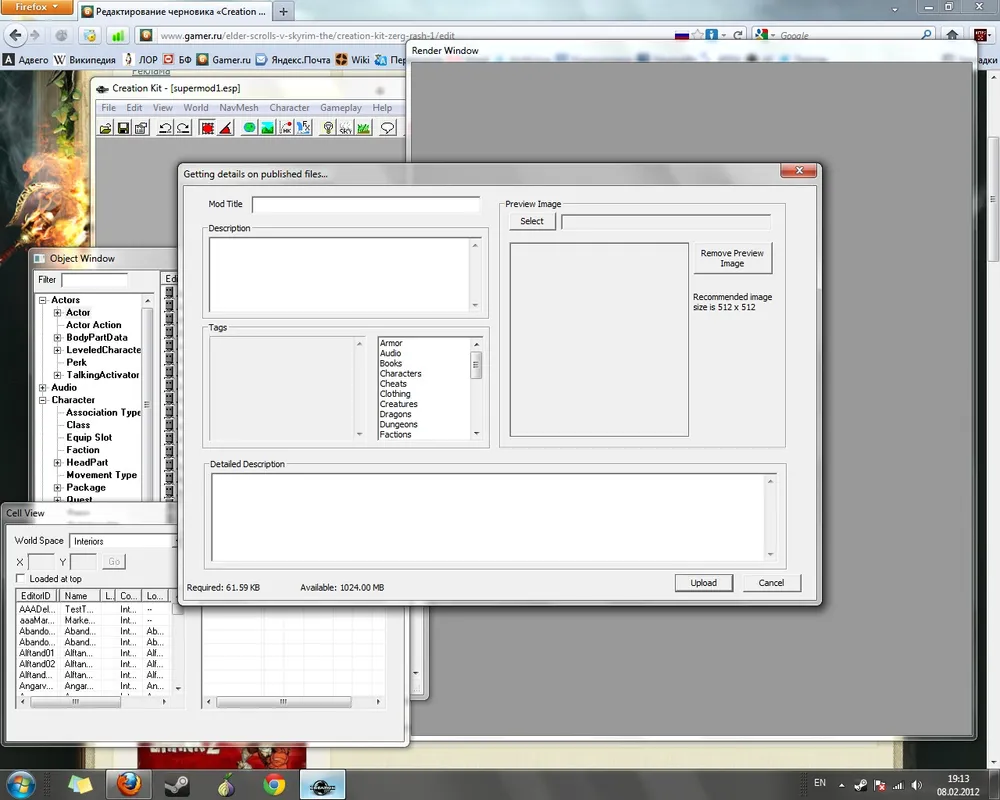Toggle the lightbulb lighting toolbar icon
Screen dimensions: 1000x800
coord(327,128)
